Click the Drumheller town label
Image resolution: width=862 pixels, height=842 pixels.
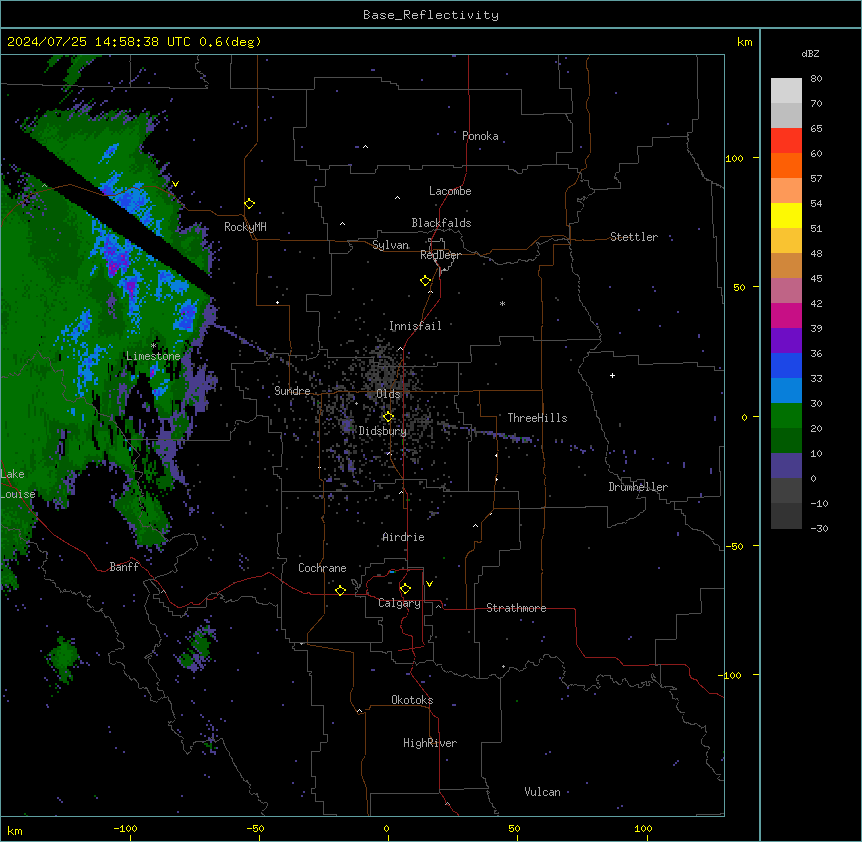tap(638, 487)
